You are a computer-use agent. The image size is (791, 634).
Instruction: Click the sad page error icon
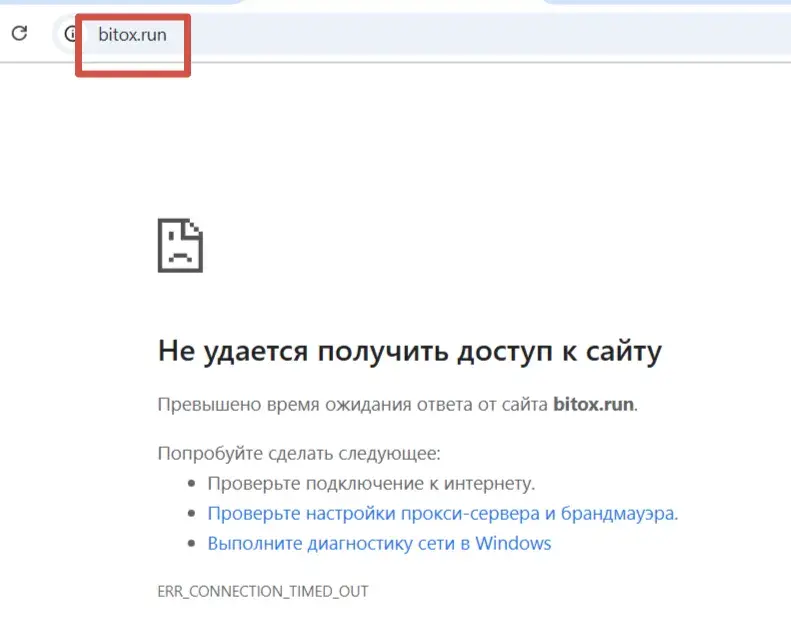pyautogui.click(x=181, y=246)
